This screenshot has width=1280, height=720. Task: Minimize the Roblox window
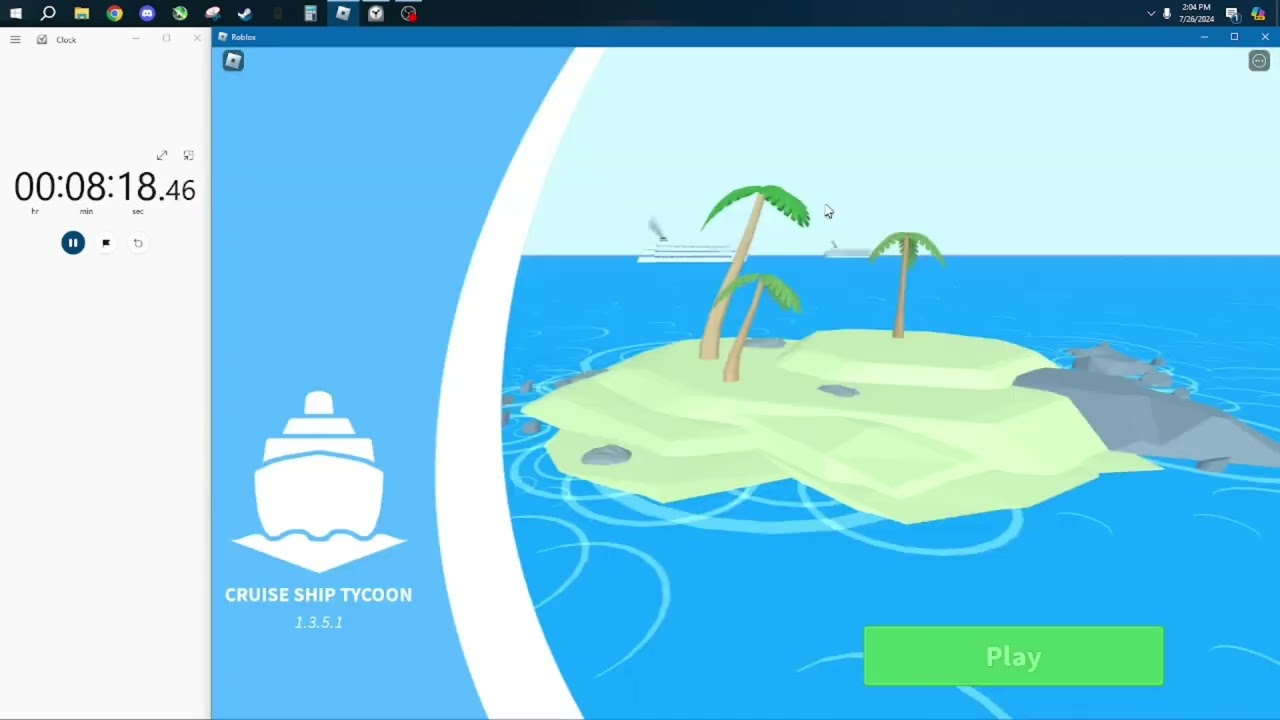1204,37
